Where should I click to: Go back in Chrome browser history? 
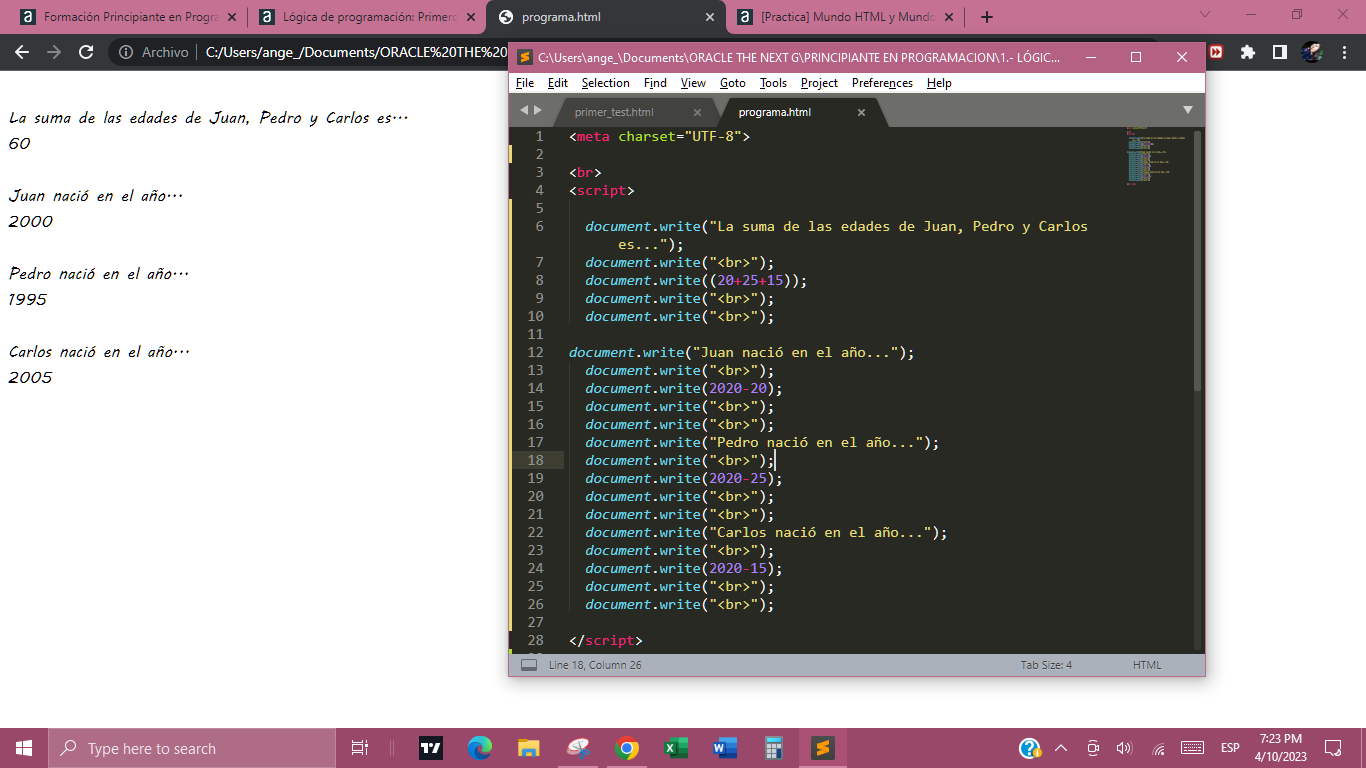click(22, 52)
